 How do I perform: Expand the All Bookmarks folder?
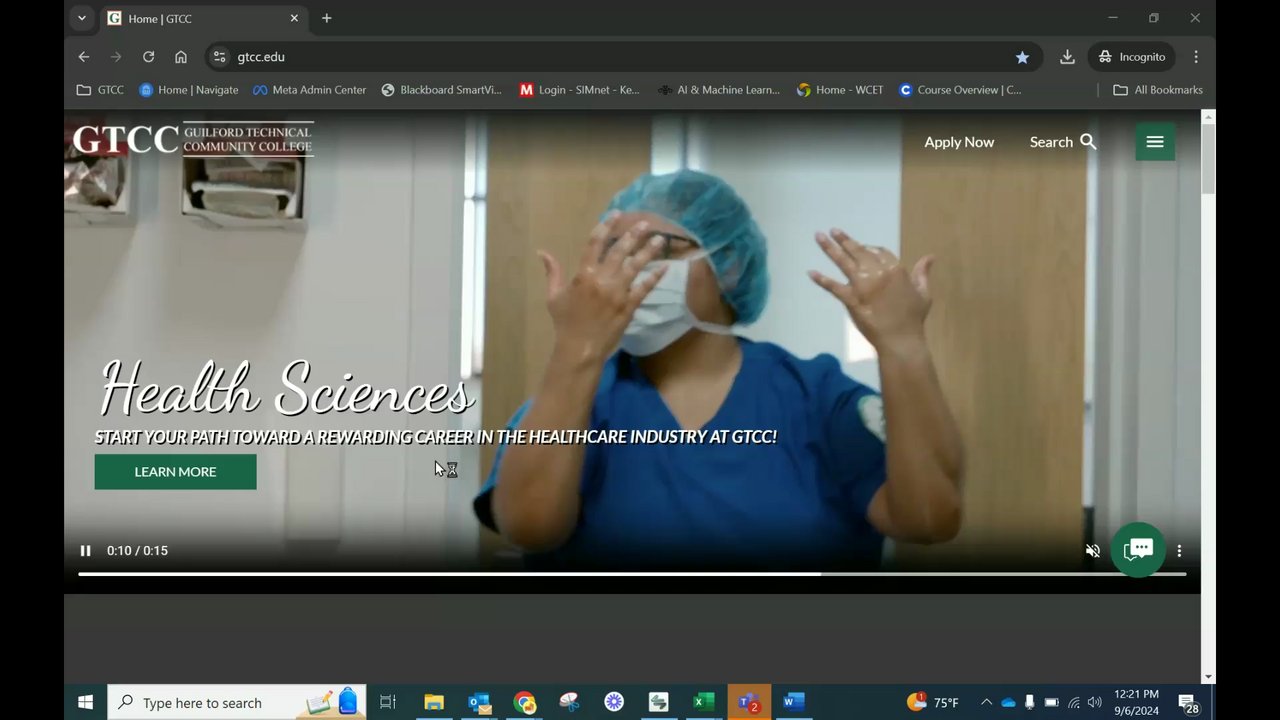(x=1158, y=90)
